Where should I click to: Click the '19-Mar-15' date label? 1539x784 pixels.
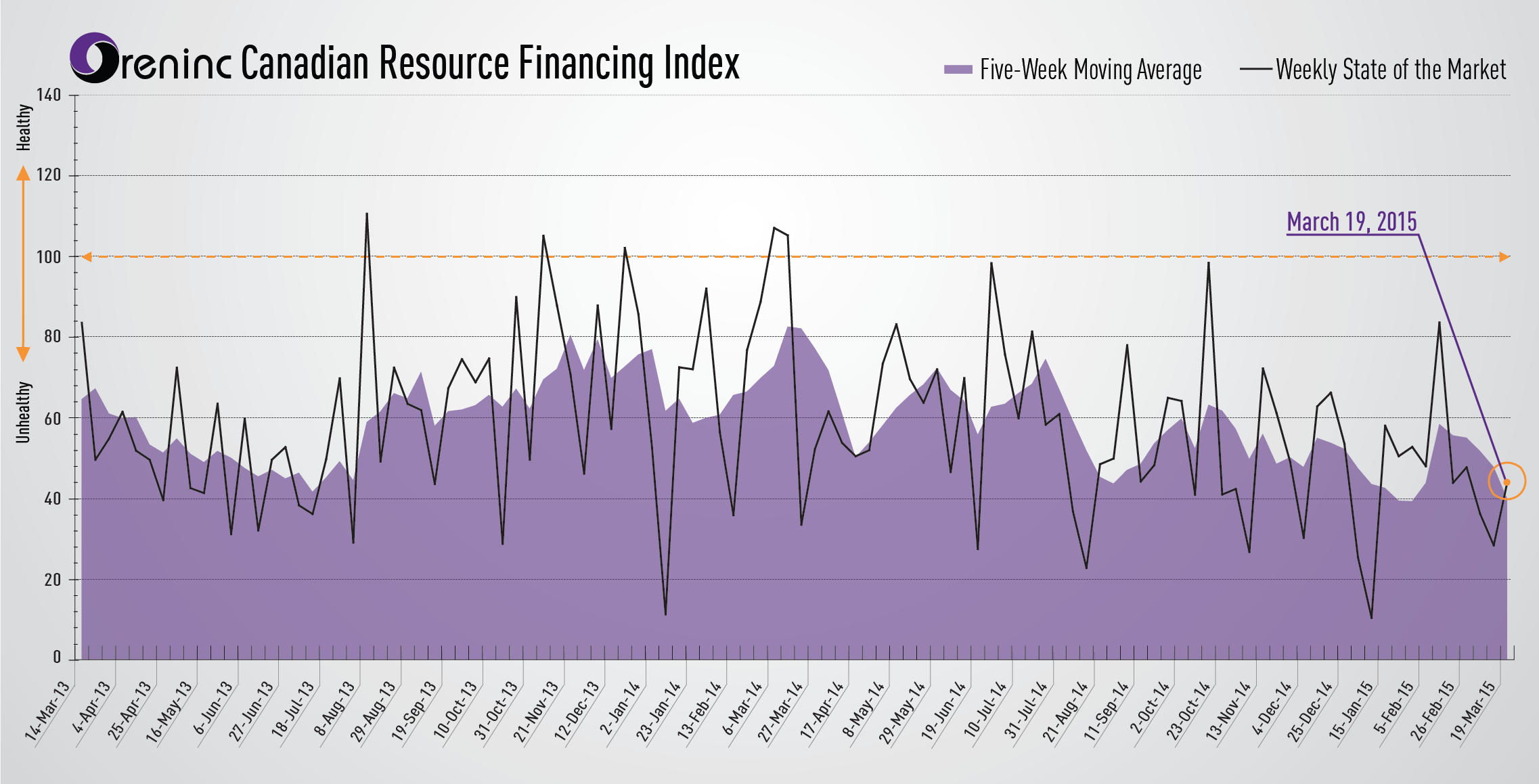tap(1474, 710)
